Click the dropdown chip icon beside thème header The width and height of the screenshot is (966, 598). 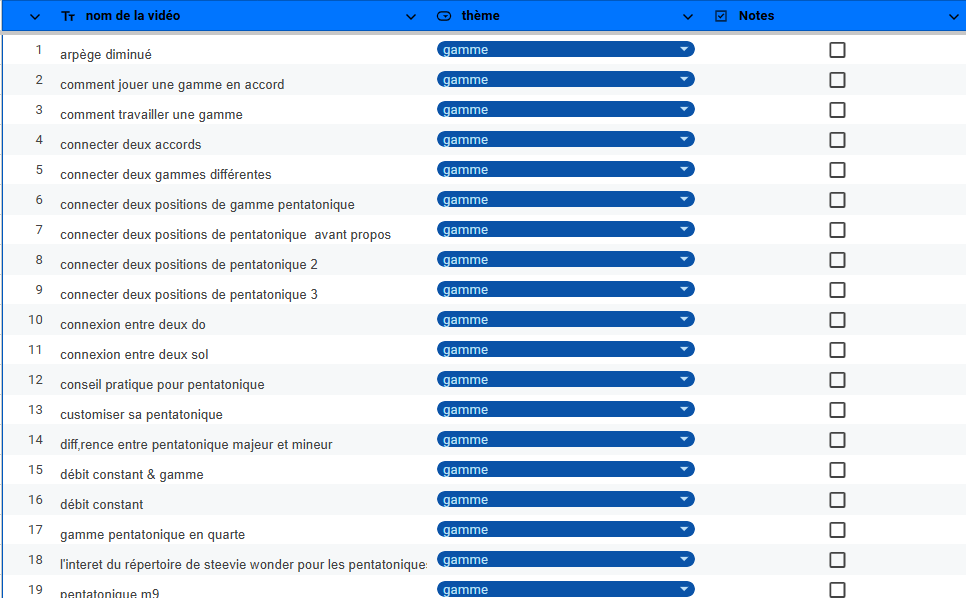tap(444, 16)
